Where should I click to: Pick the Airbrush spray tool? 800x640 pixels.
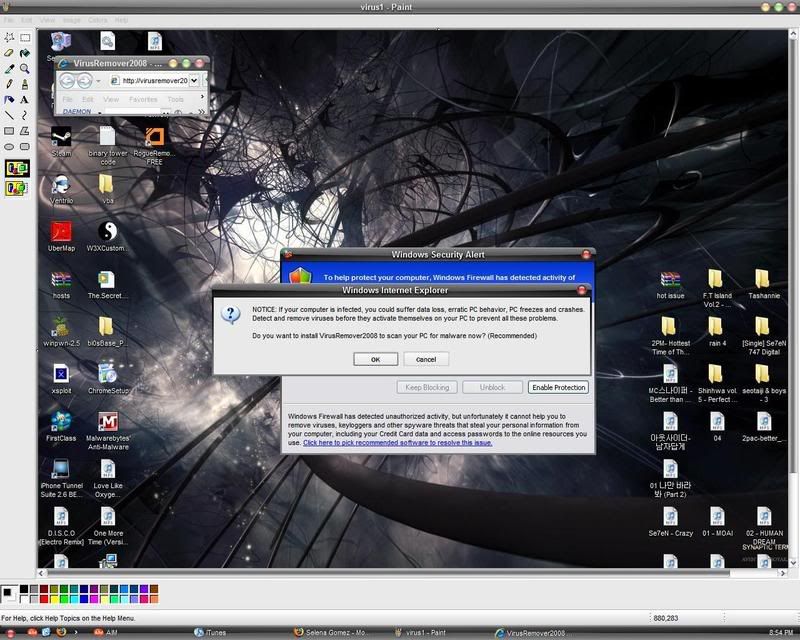pos(9,100)
